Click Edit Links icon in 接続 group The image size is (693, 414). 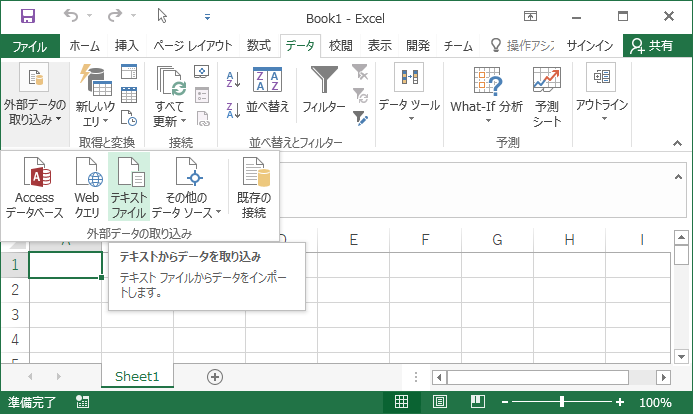point(202,118)
